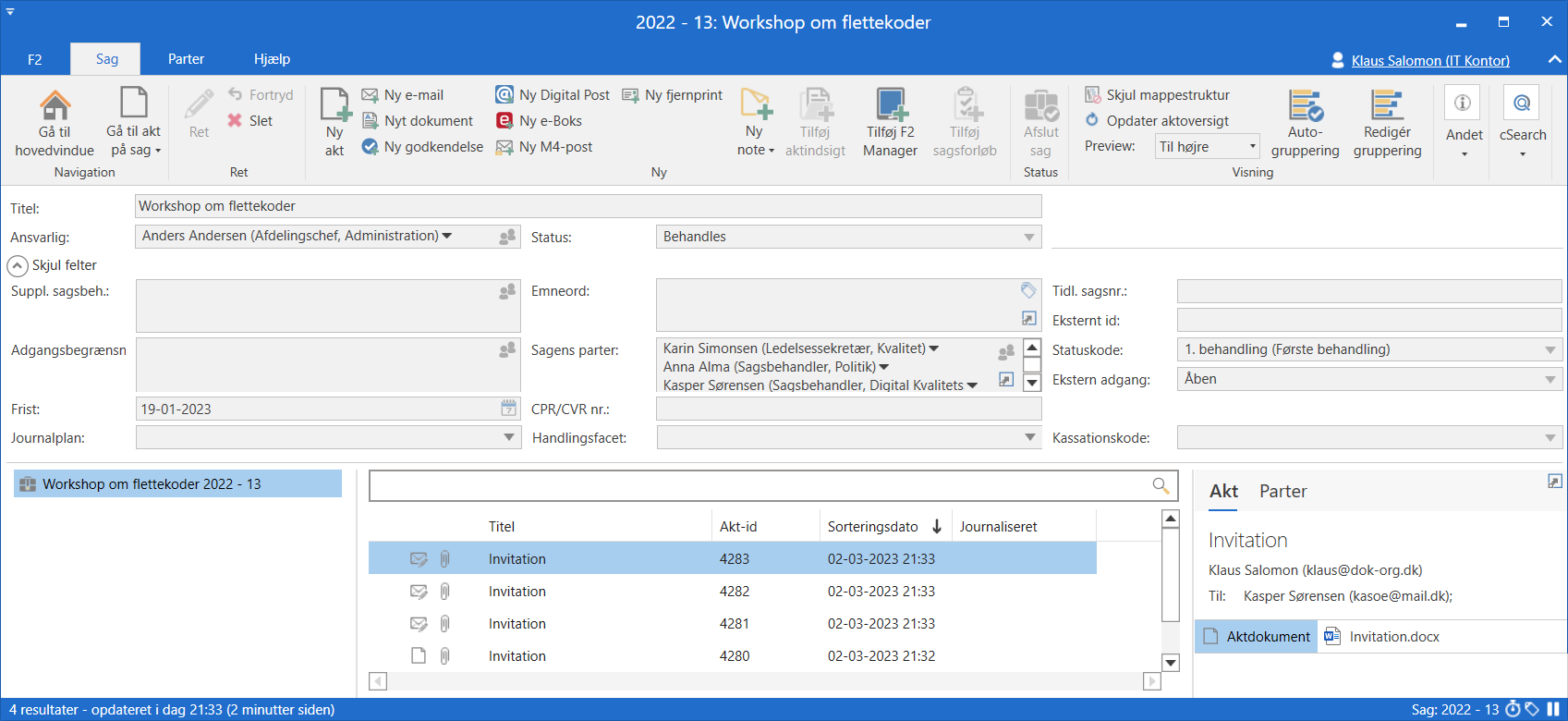Open attachment Invitation.docx
Image resolution: width=1568 pixels, height=721 pixels.
point(1382,636)
